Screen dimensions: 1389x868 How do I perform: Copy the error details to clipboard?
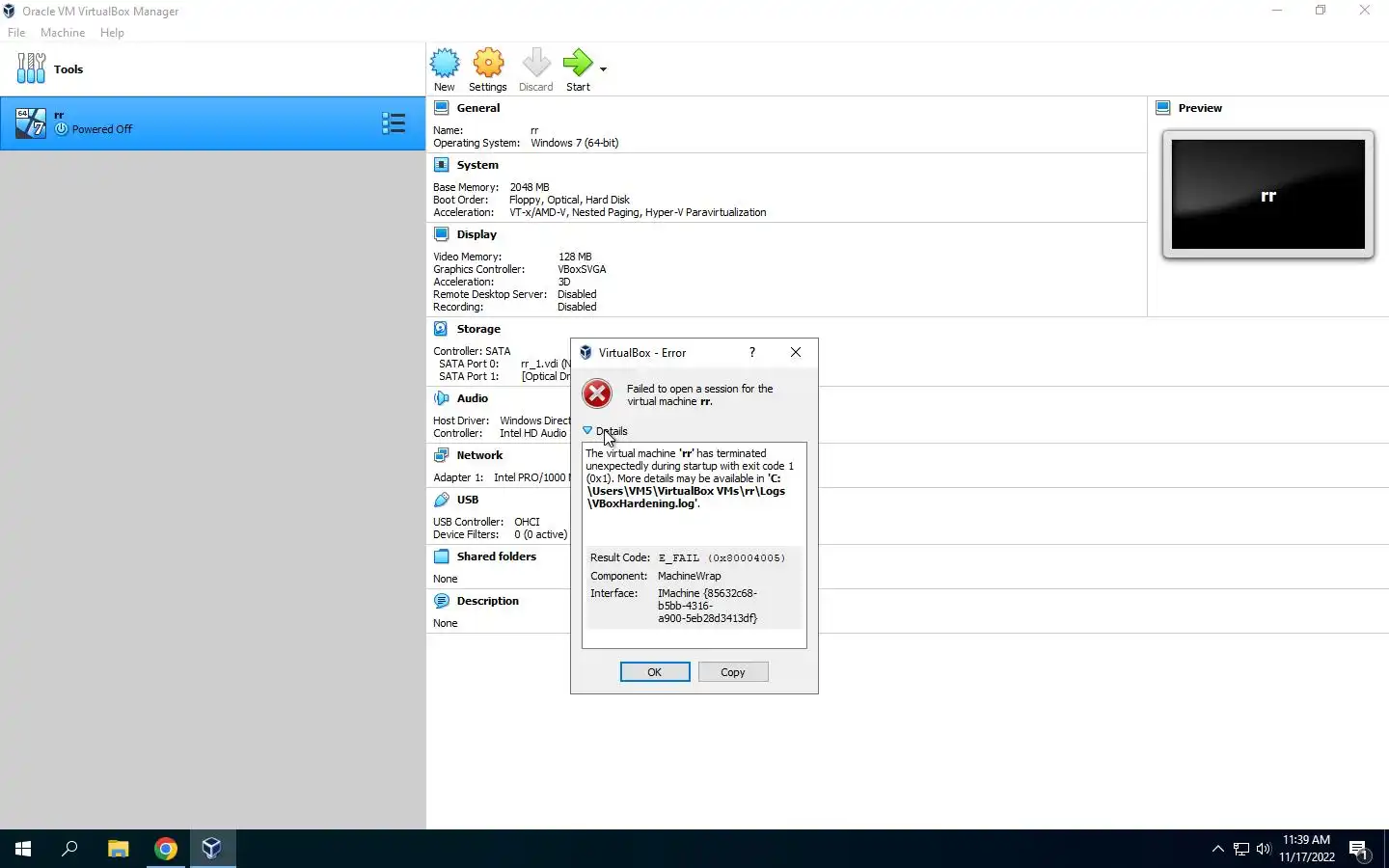pos(733,672)
